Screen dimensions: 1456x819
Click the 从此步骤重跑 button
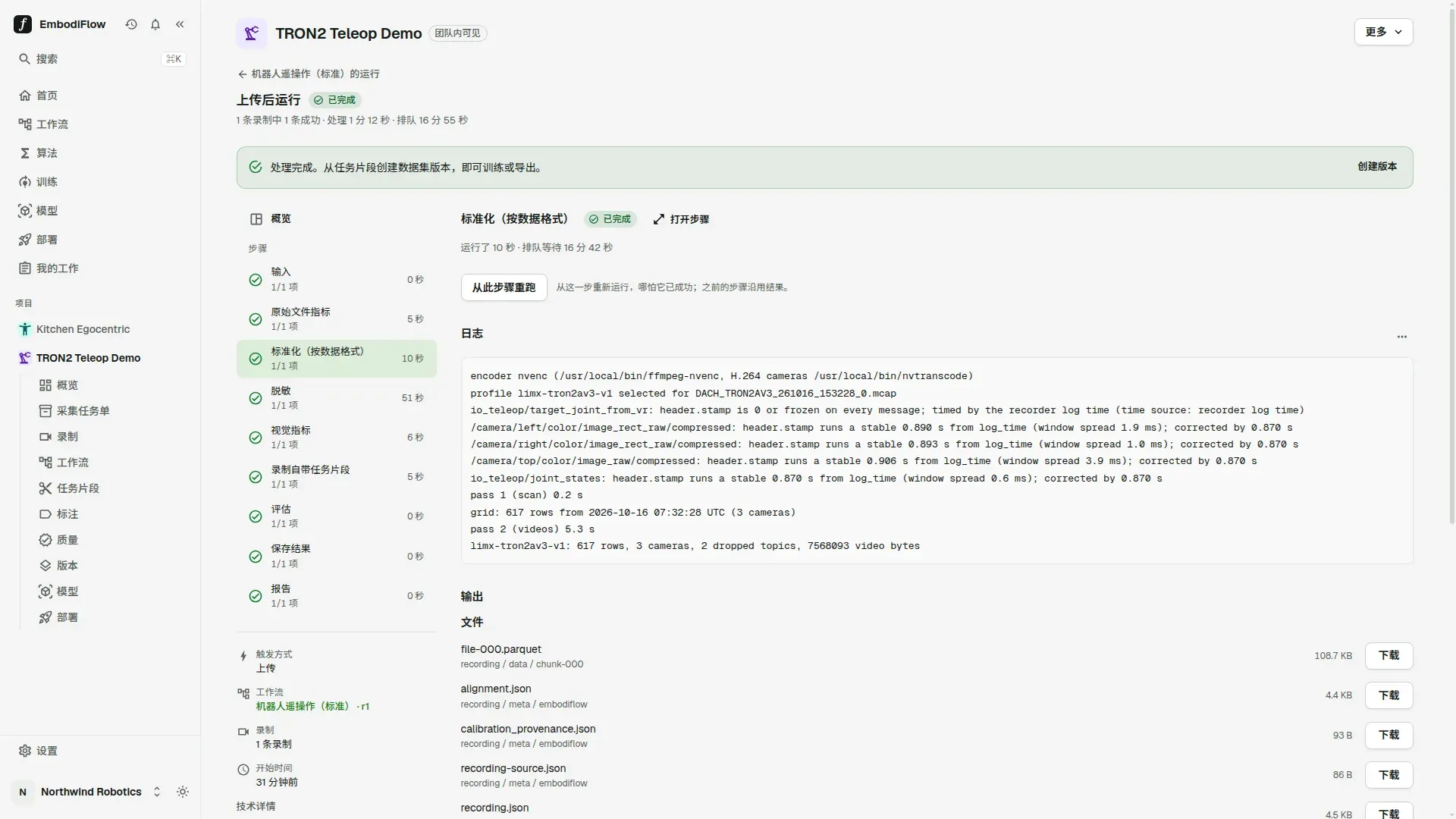point(504,287)
